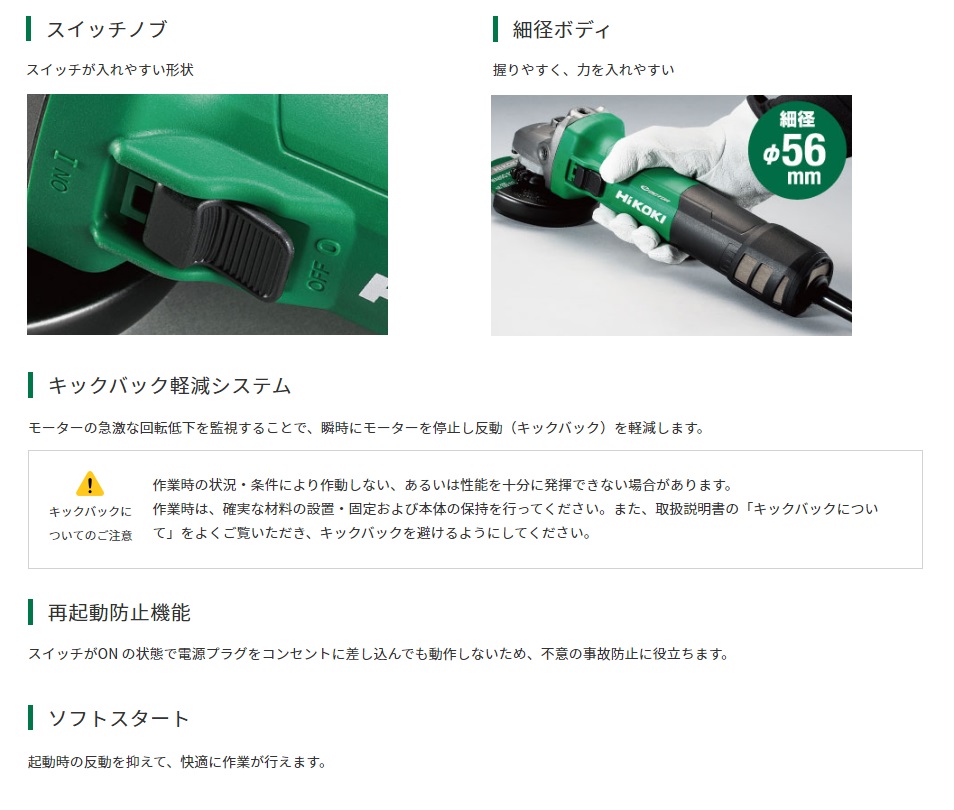
Task: Click the green bar beside 細径ボディ heading
Action: pos(495,29)
